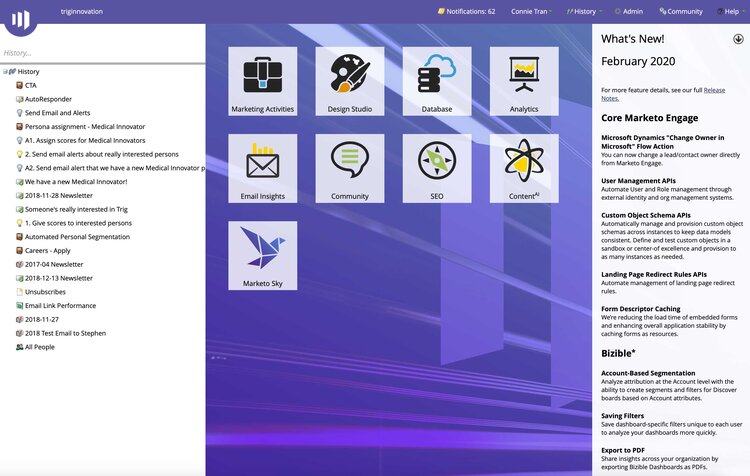Screen dimensions: 750x476
Task: Click the Saving Filters heading
Action: (622, 416)
